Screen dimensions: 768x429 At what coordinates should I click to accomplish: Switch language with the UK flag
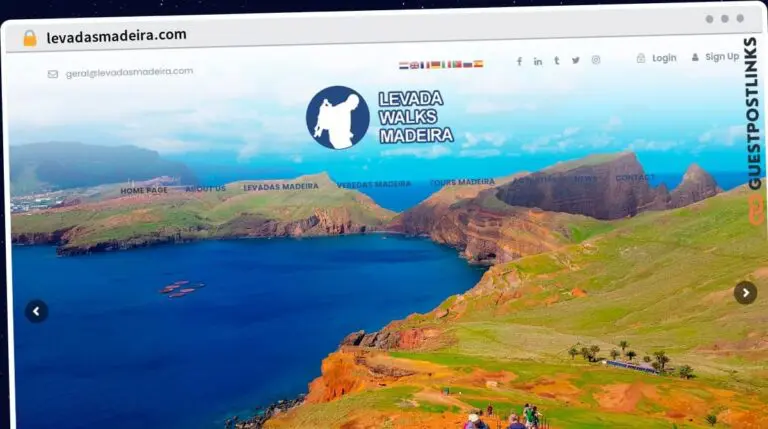(x=414, y=65)
